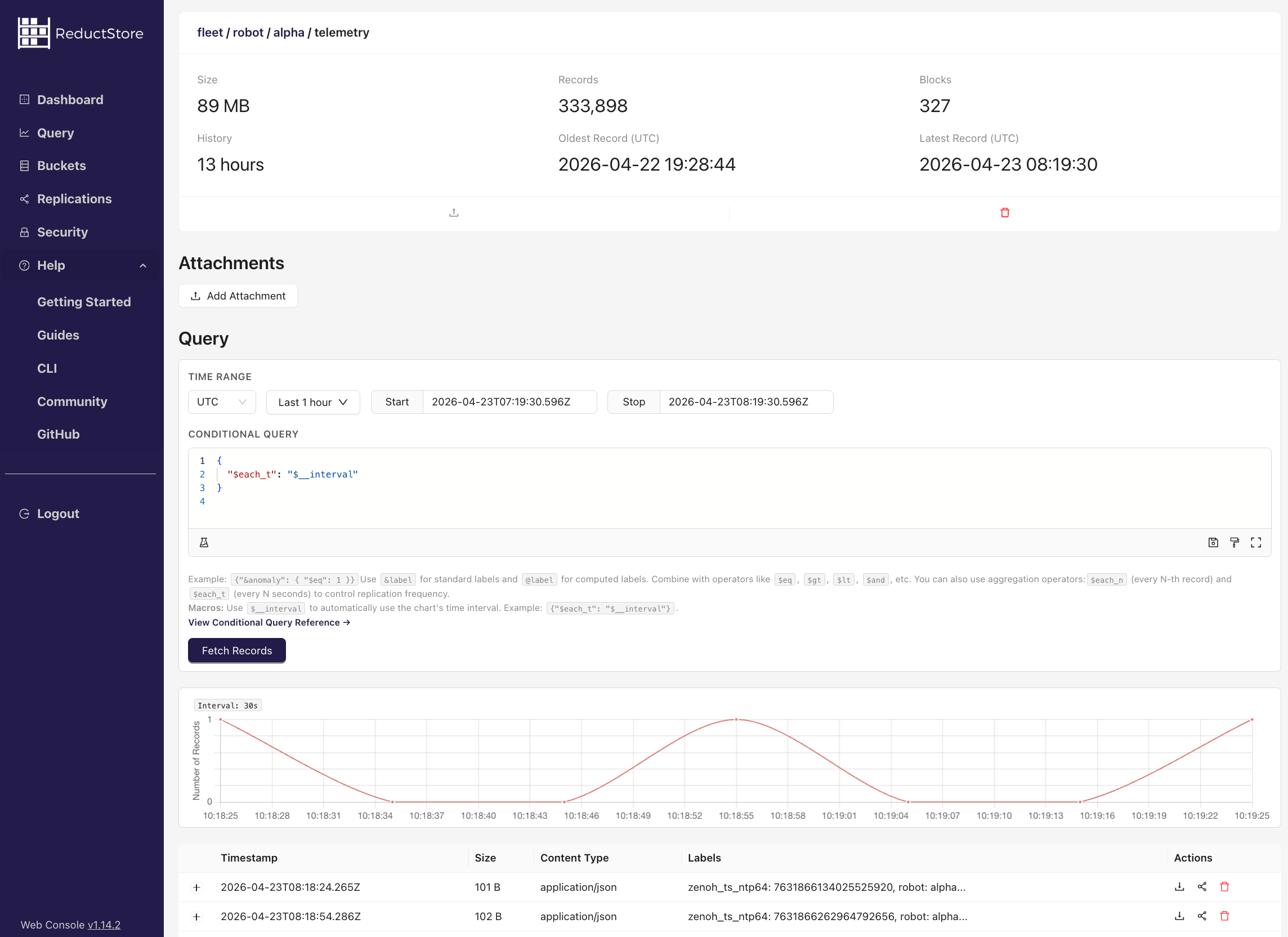
Task: Click the Interval: 30s label
Action: pyautogui.click(x=228, y=706)
